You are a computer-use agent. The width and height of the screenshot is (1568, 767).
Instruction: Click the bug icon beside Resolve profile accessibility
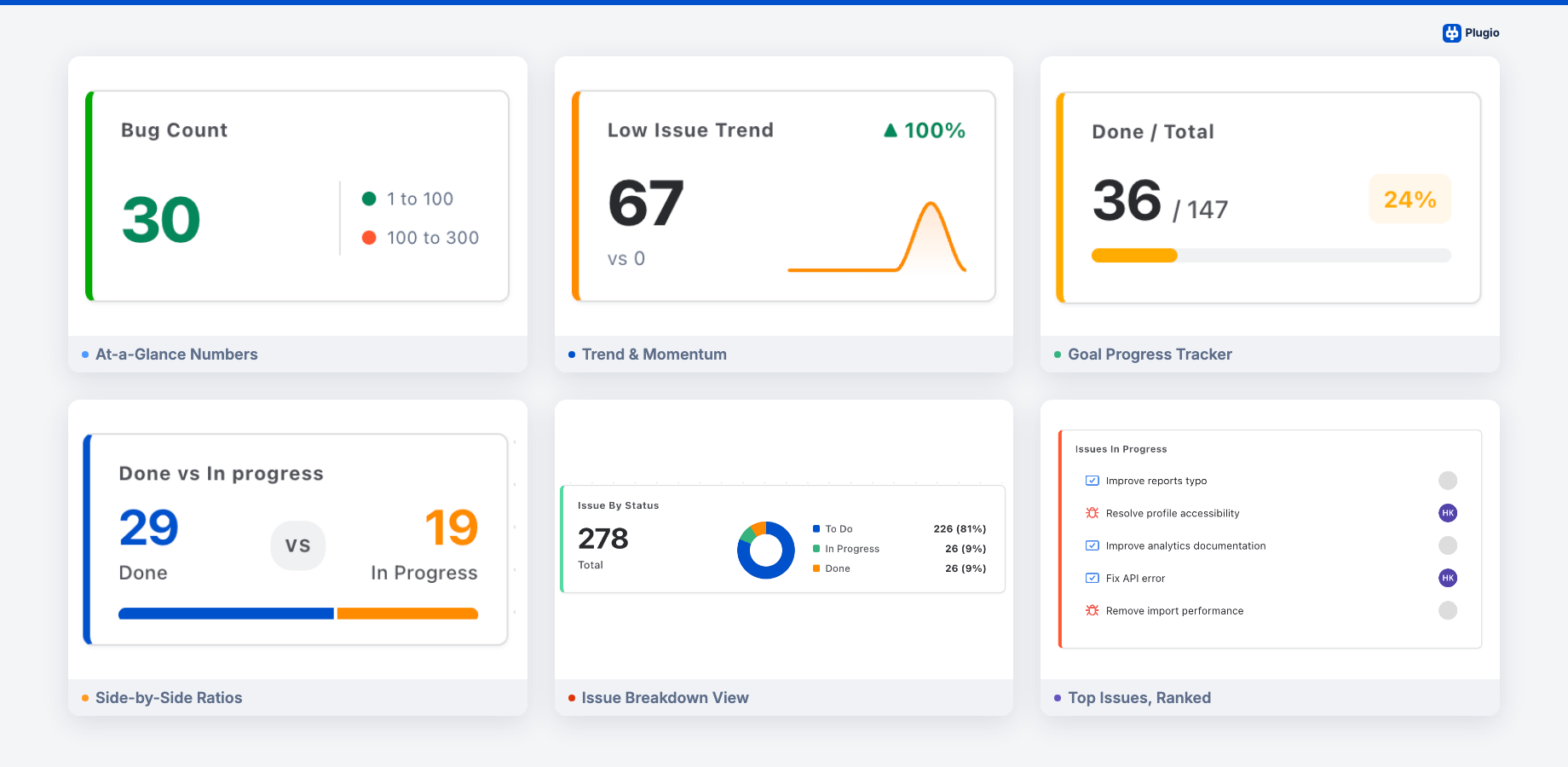pyautogui.click(x=1092, y=513)
